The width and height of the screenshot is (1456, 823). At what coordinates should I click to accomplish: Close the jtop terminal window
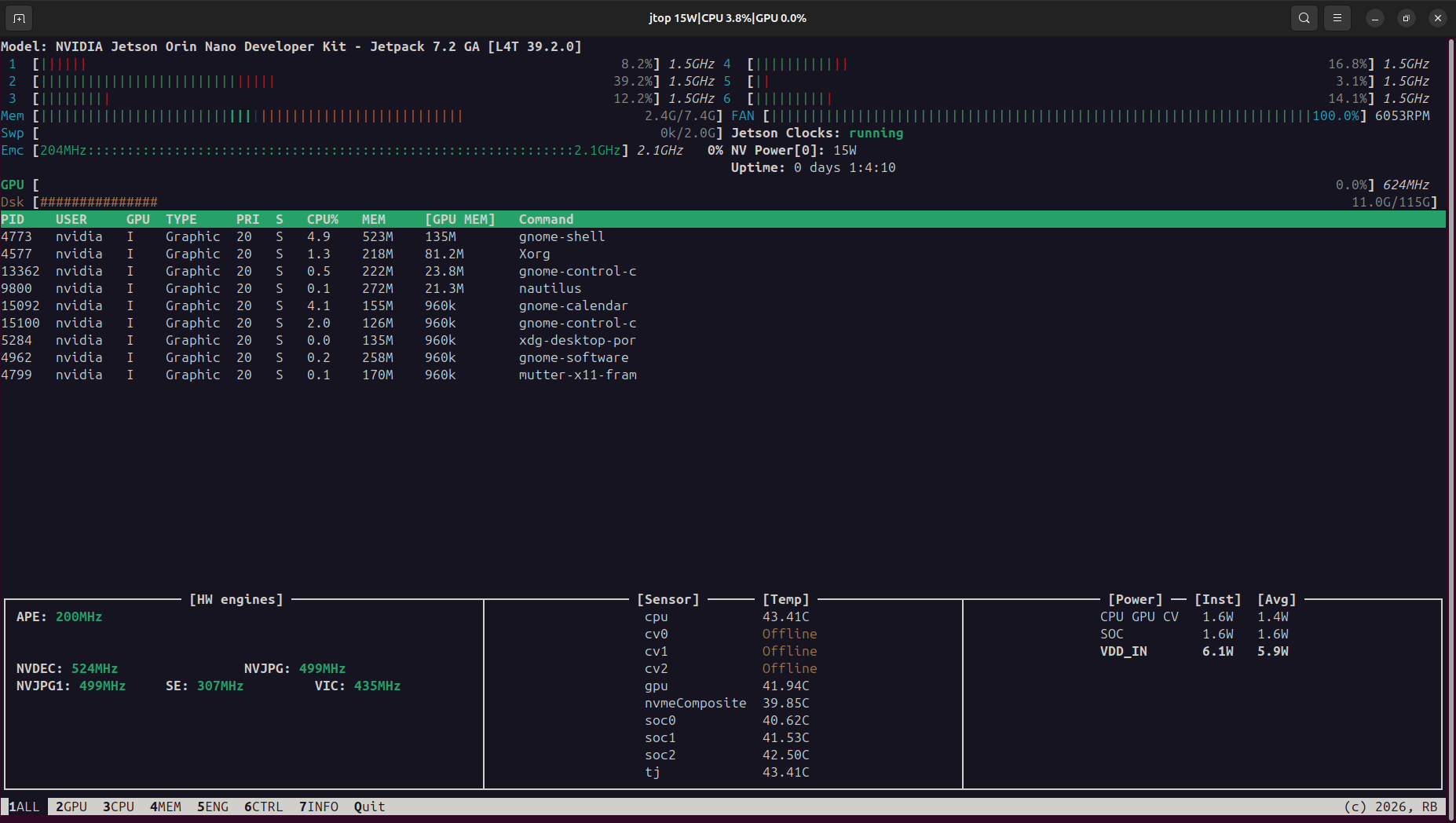1438,18
